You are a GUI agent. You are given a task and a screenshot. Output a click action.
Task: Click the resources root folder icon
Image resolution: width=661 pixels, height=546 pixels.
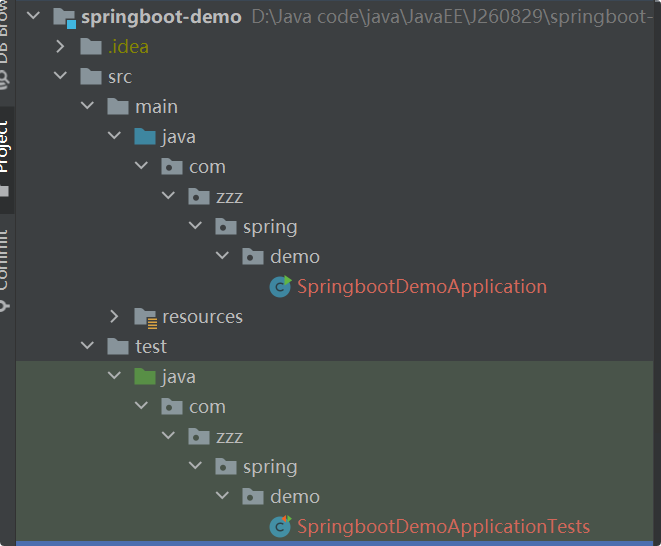tap(145, 318)
